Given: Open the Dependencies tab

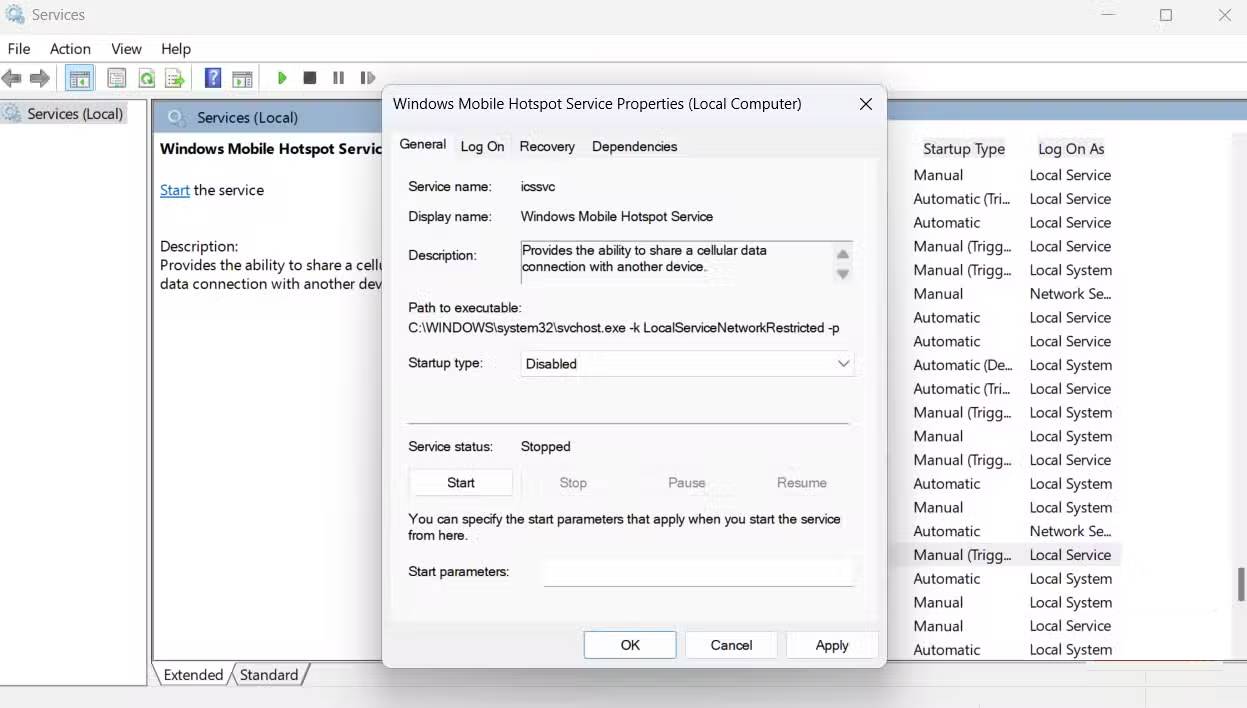Looking at the screenshot, I should tap(634, 146).
